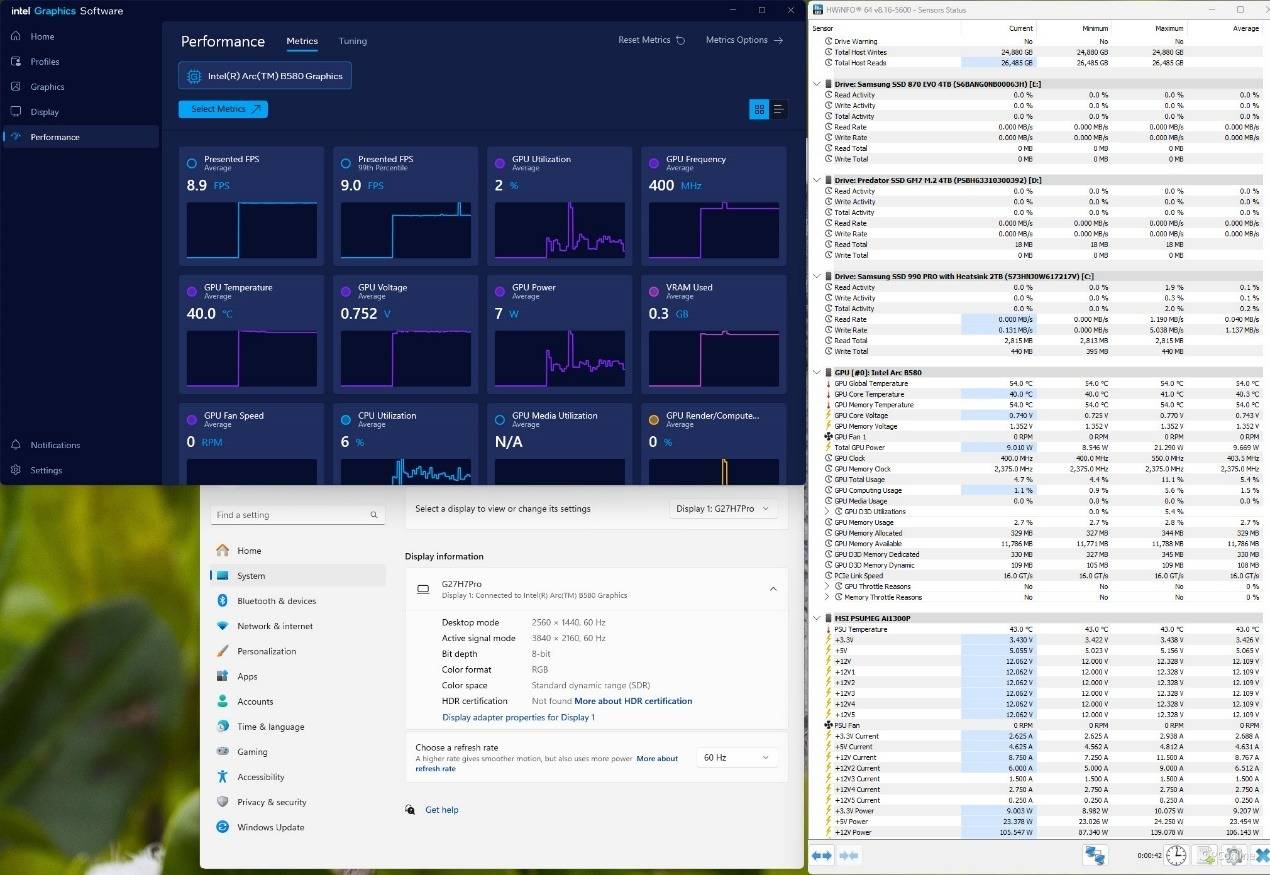
Task: Open Display 1: G27H7Pro selector dropdown
Action: coord(723,509)
